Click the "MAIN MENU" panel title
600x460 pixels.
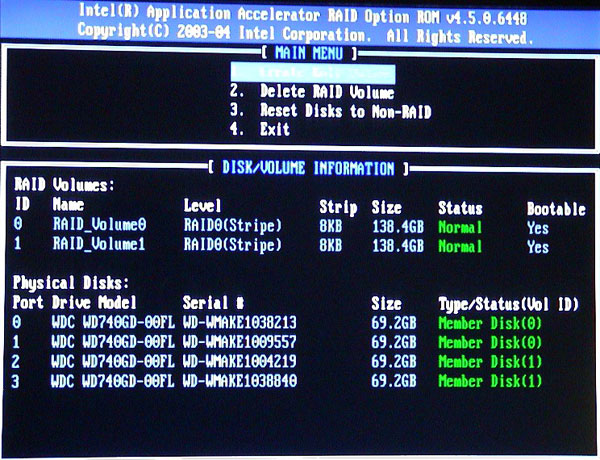click(x=309, y=53)
